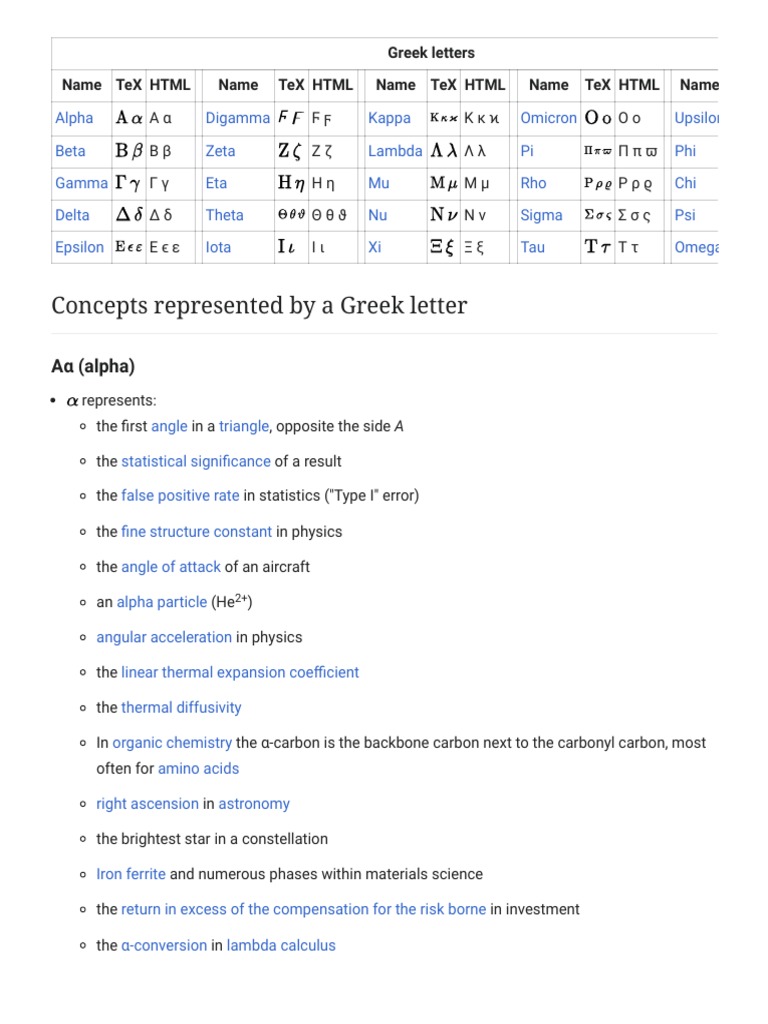Click the thermal diffusivity link

pos(181,707)
